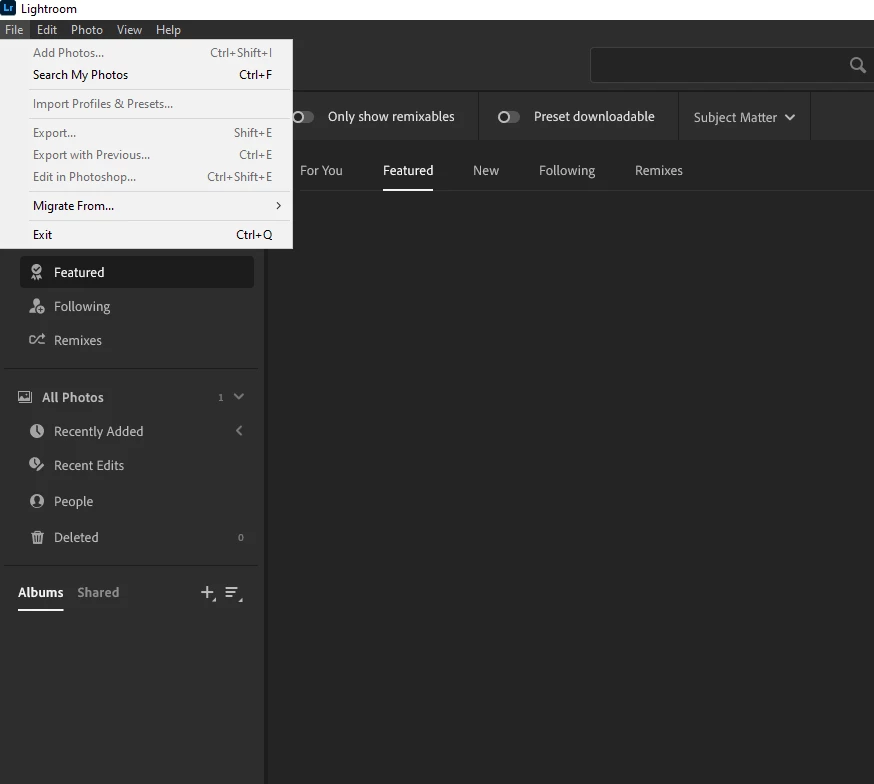Select Recently Added in the sidebar
This screenshot has width=874, height=784.
click(137, 431)
